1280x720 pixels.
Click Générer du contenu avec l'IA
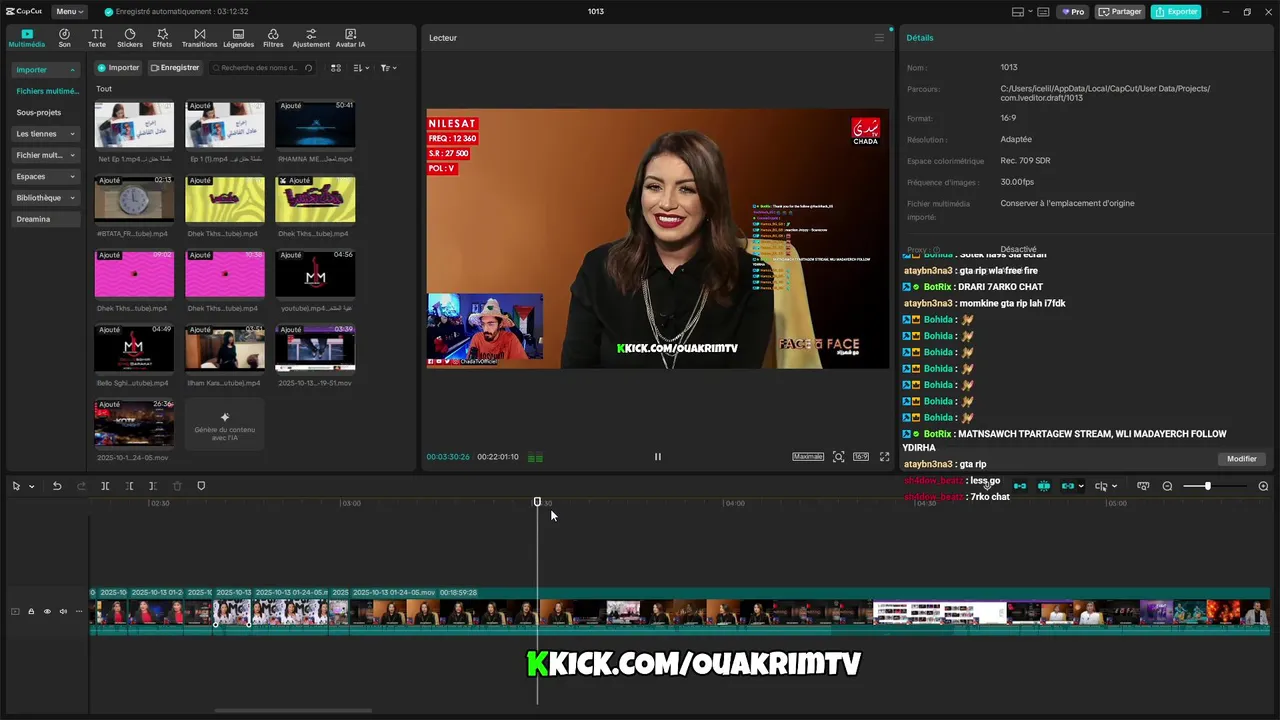[225, 424]
